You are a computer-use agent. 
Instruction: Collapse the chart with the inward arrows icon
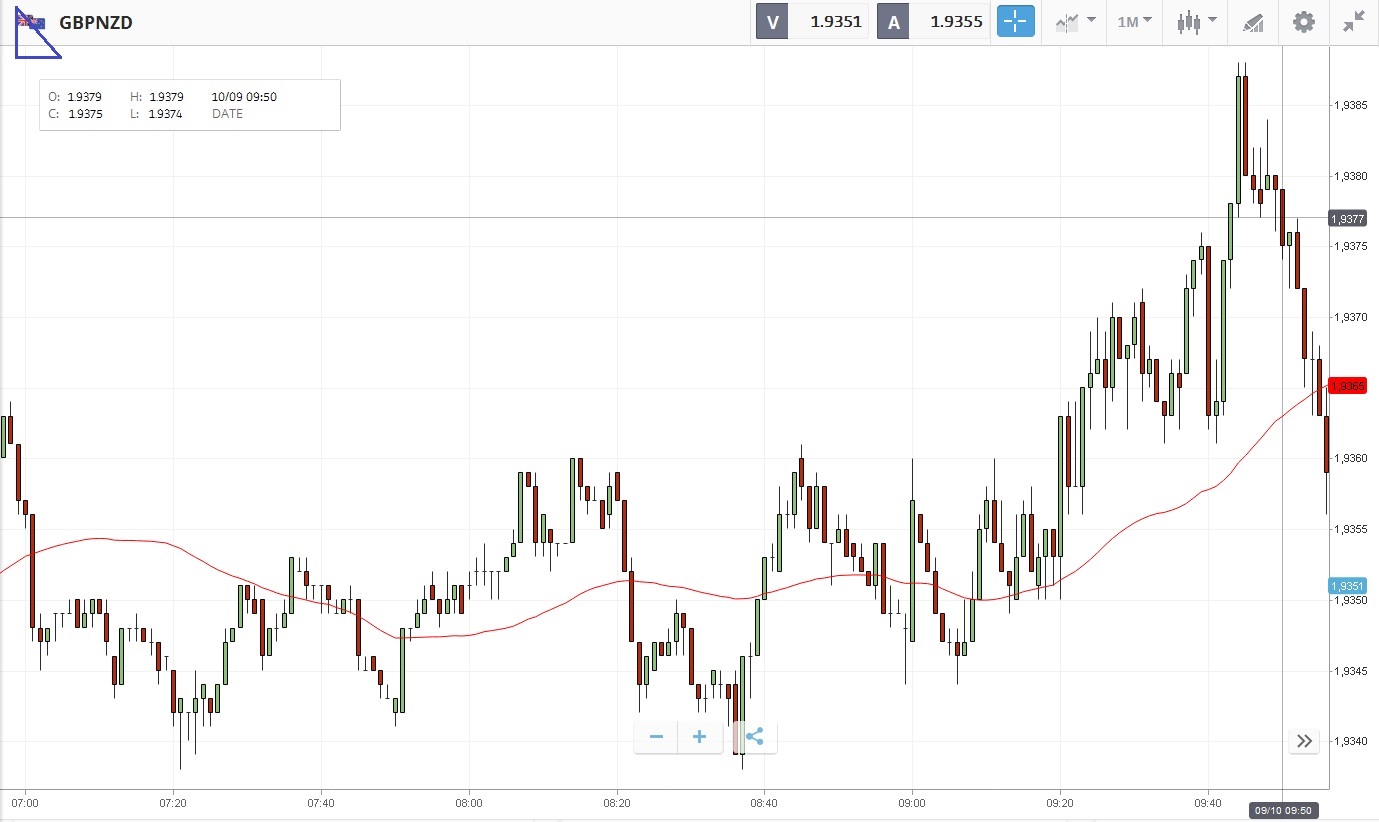click(x=1354, y=21)
